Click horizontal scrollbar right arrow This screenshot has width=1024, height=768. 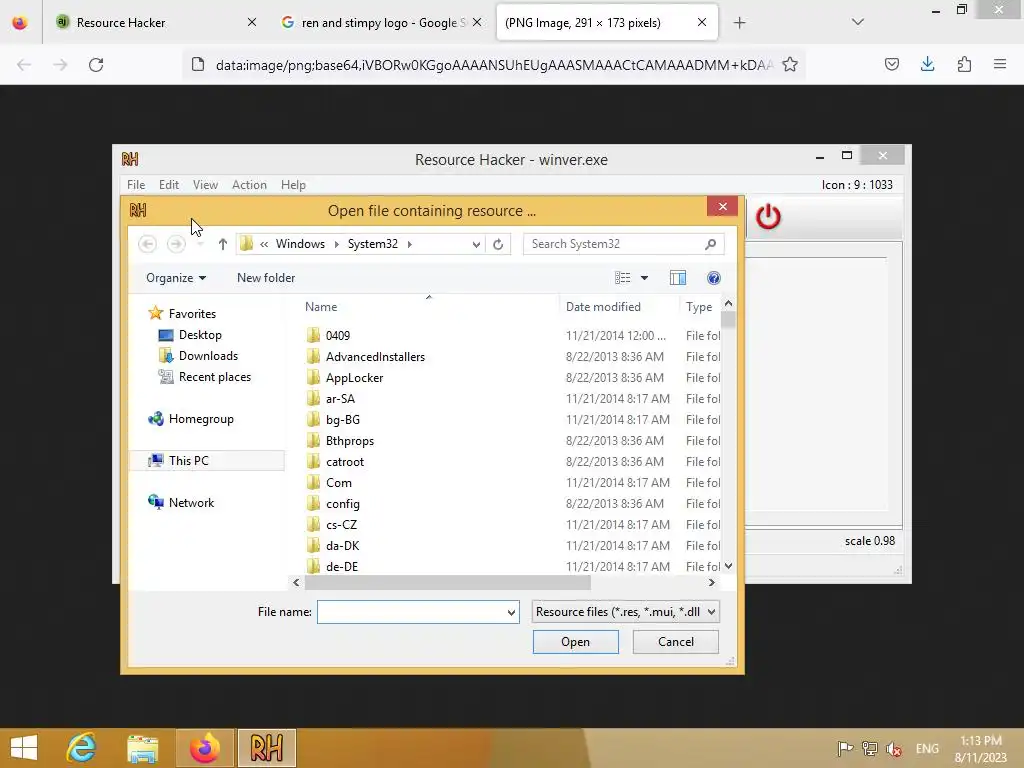[712, 583]
